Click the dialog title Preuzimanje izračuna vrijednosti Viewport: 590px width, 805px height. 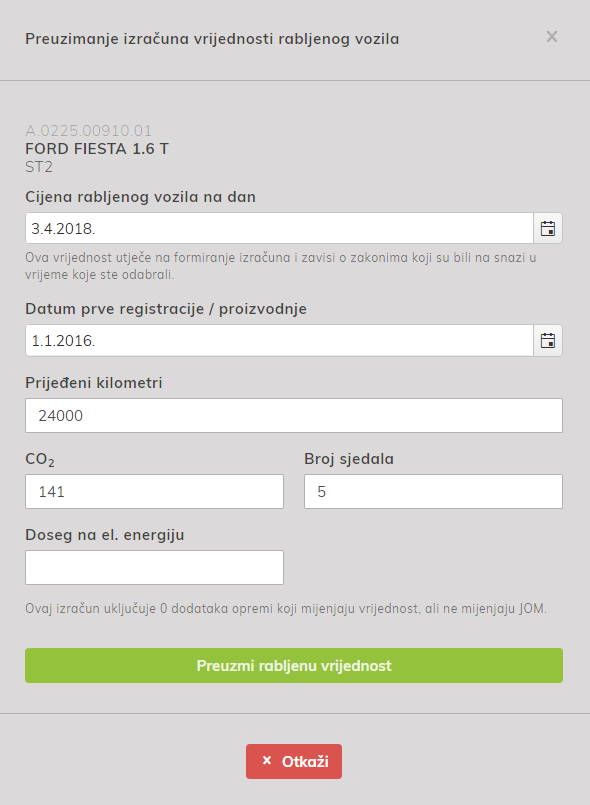coord(212,39)
